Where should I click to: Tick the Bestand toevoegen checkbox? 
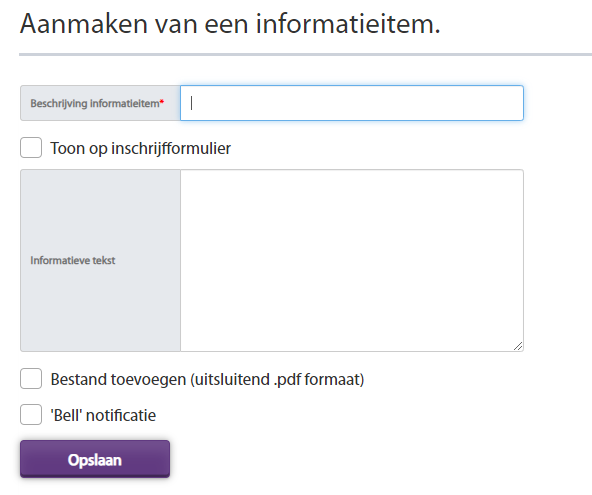31,379
